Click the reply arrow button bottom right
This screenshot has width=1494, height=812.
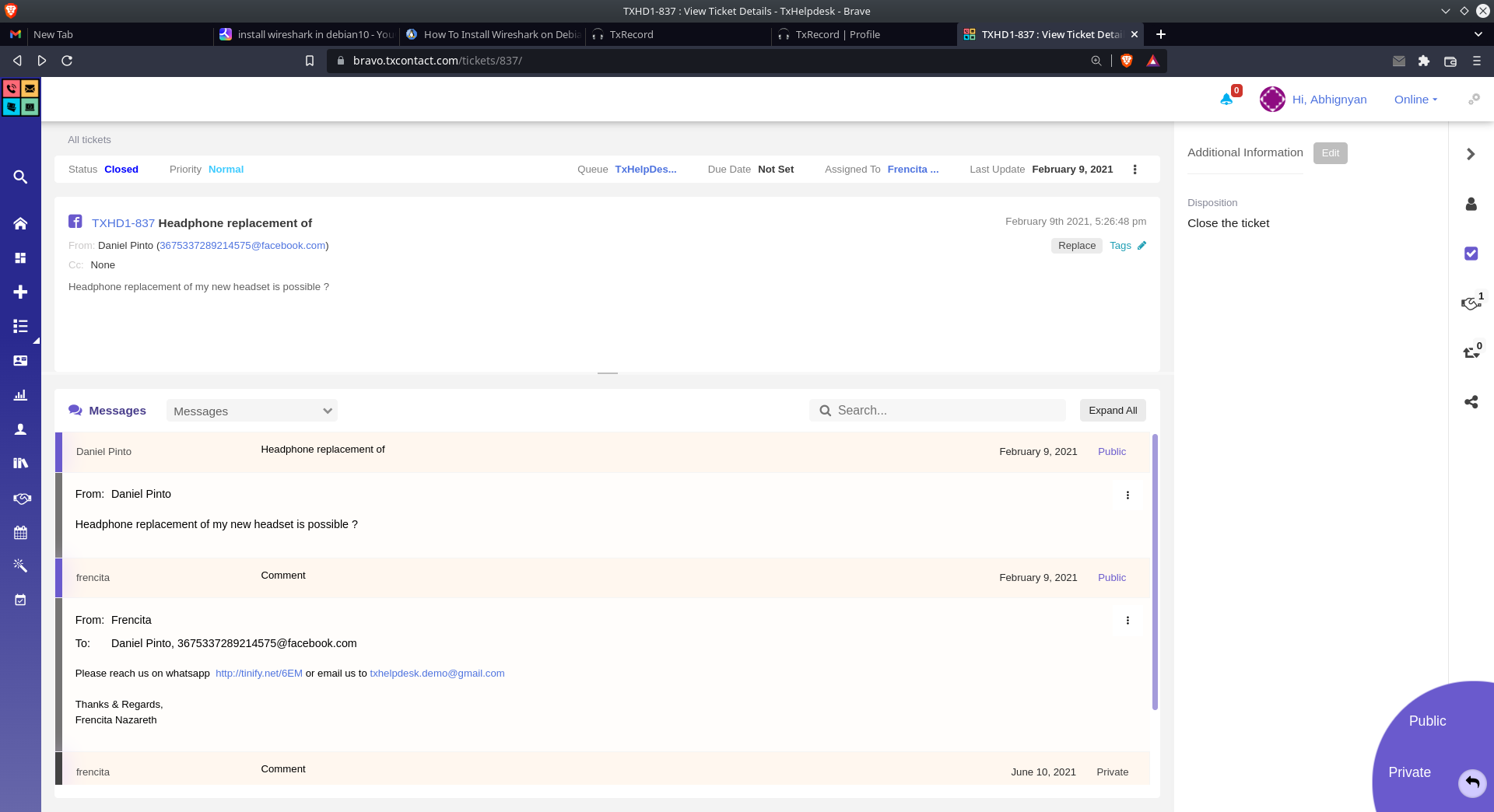tap(1472, 782)
